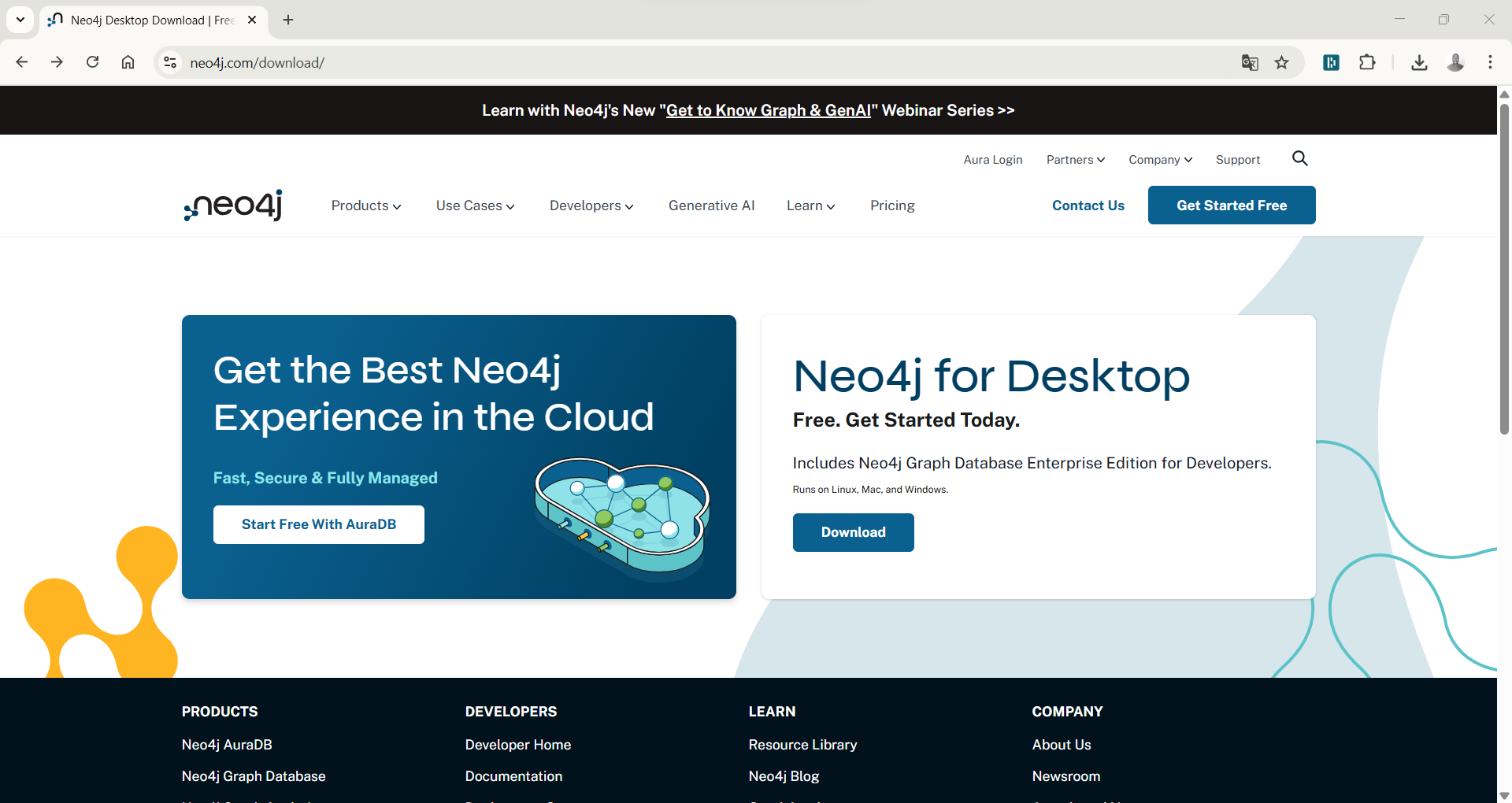Image resolution: width=1512 pixels, height=803 pixels.
Task: Open Neo4j Blog footer link
Action: click(784, 776)
